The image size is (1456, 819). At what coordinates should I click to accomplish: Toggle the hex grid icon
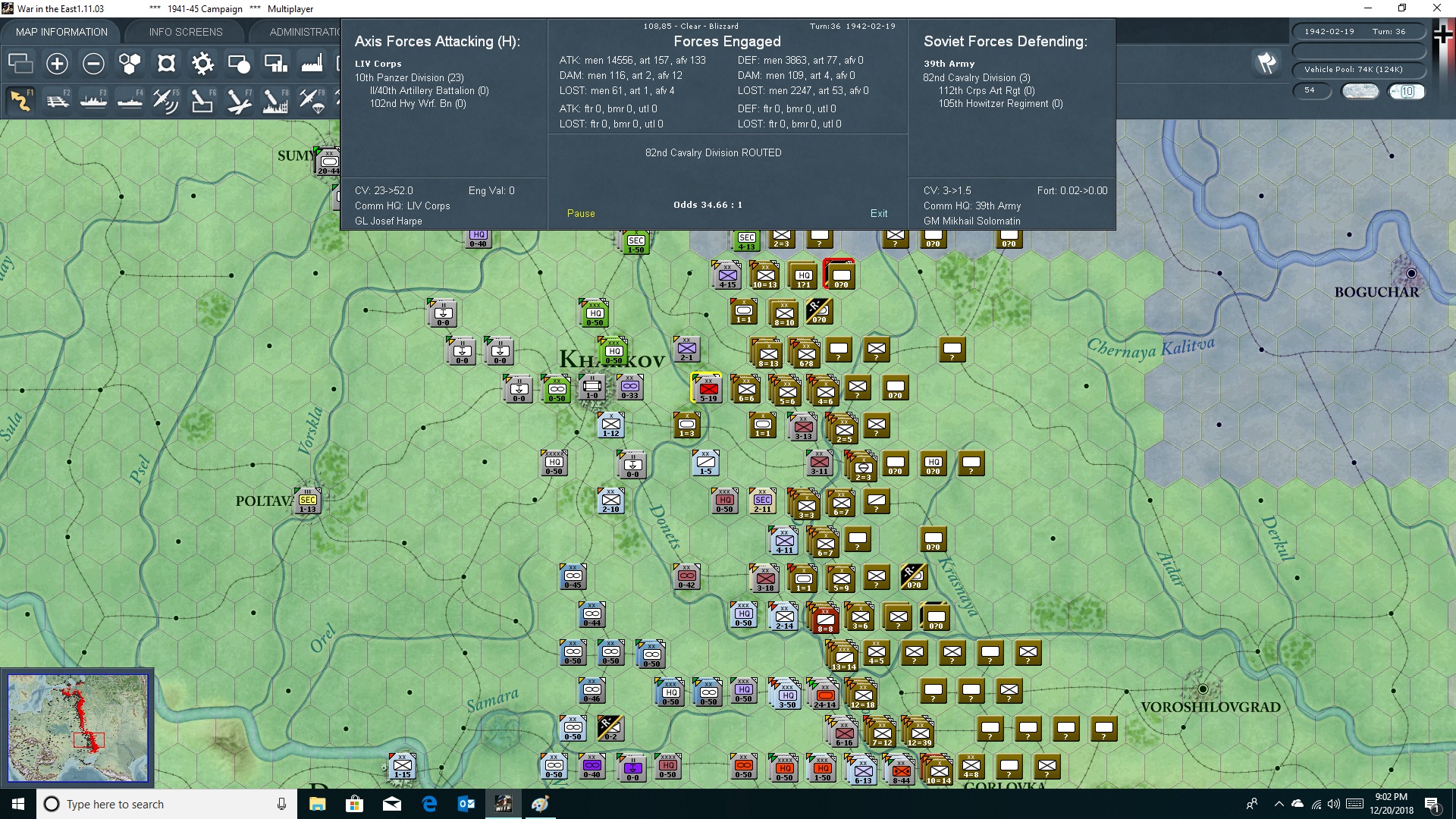click(x=130, y=64)
